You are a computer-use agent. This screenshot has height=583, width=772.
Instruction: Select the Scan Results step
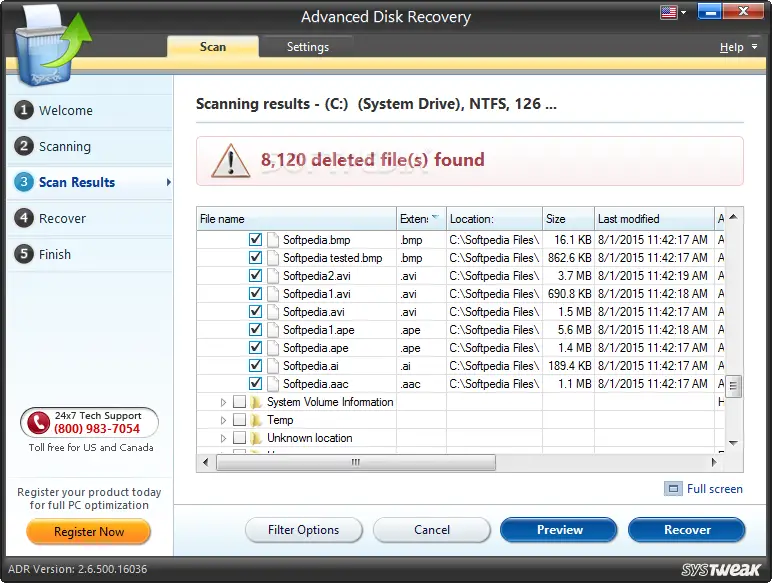(90, 182)
